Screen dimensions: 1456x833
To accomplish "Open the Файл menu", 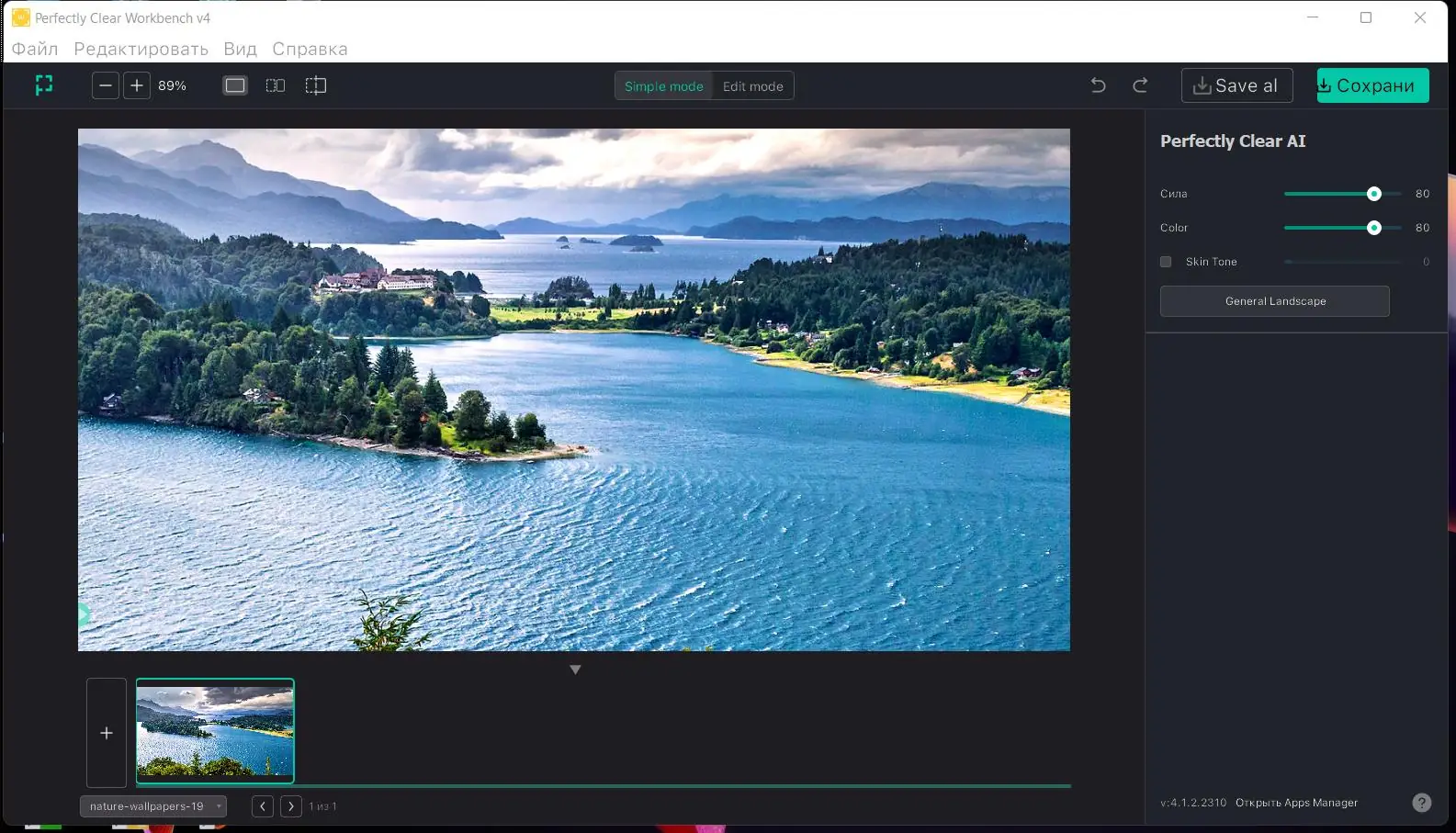I will tap(35, 49).
